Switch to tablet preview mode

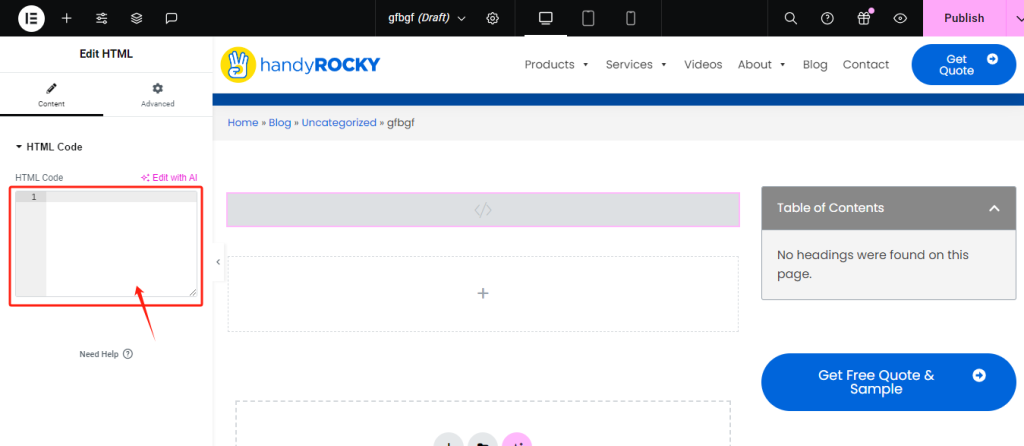click(x=588, y=18)
